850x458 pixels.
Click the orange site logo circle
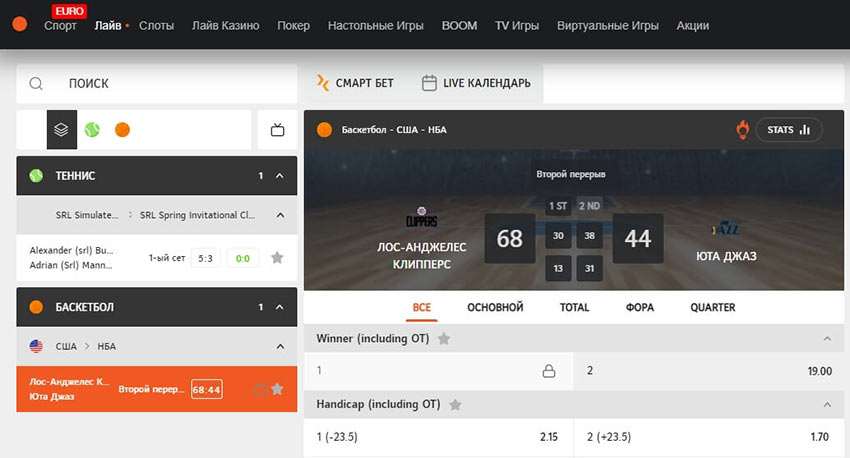point(20,24)
